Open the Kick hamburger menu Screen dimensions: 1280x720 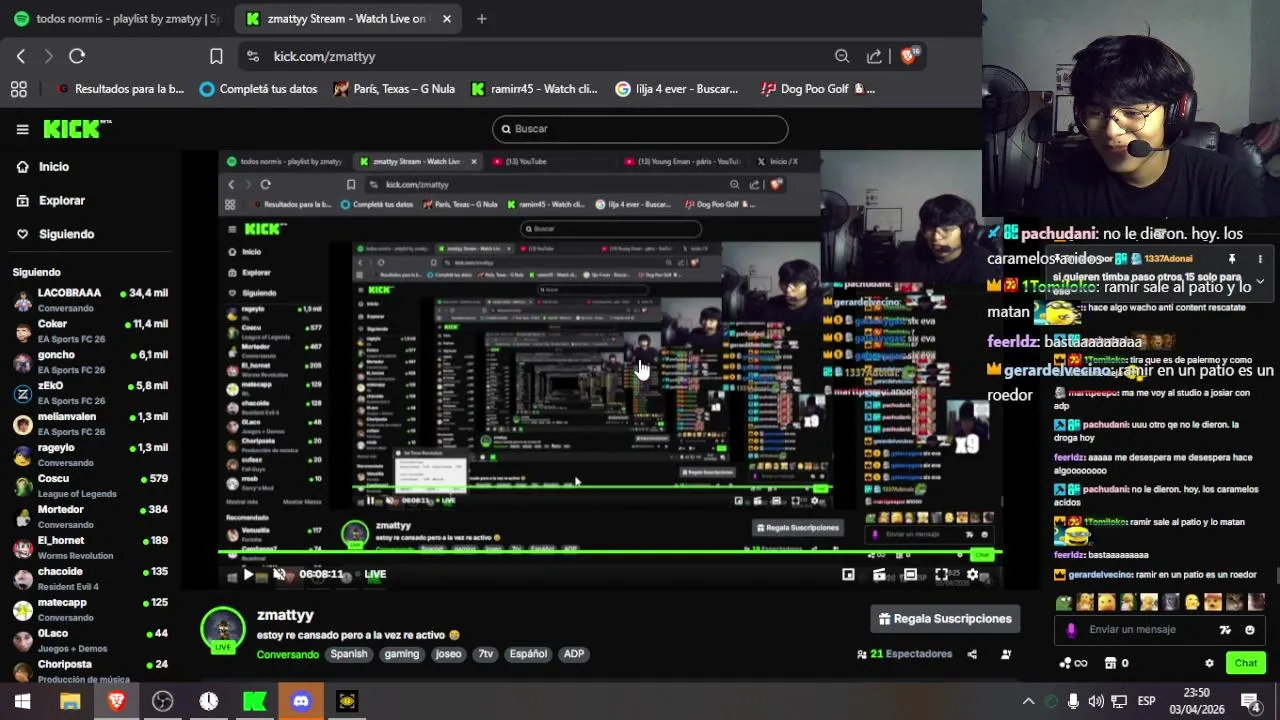22,129
